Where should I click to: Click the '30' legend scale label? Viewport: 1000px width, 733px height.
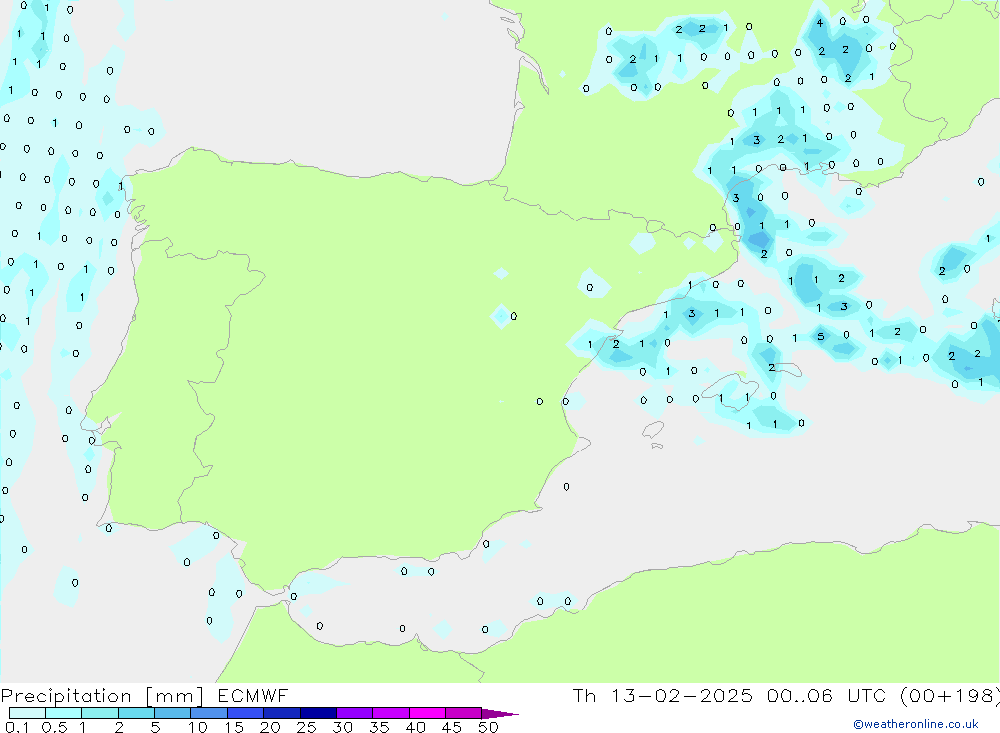pyautogui.click(x=342, y=727)
